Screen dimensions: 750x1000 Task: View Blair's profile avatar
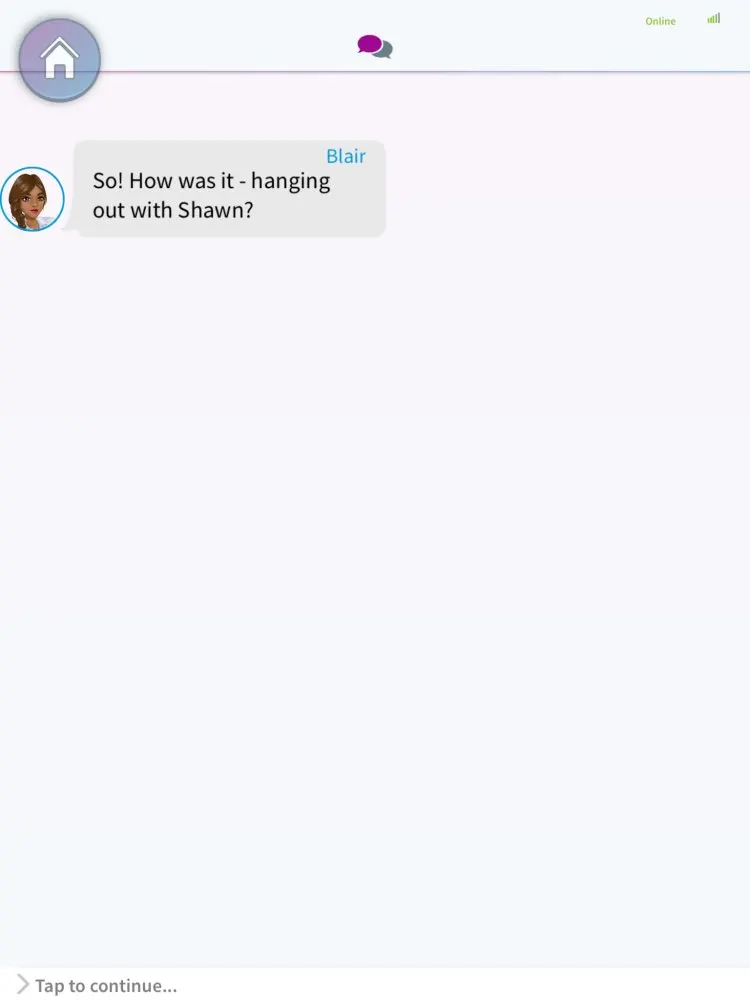click(x=32, y=199)
